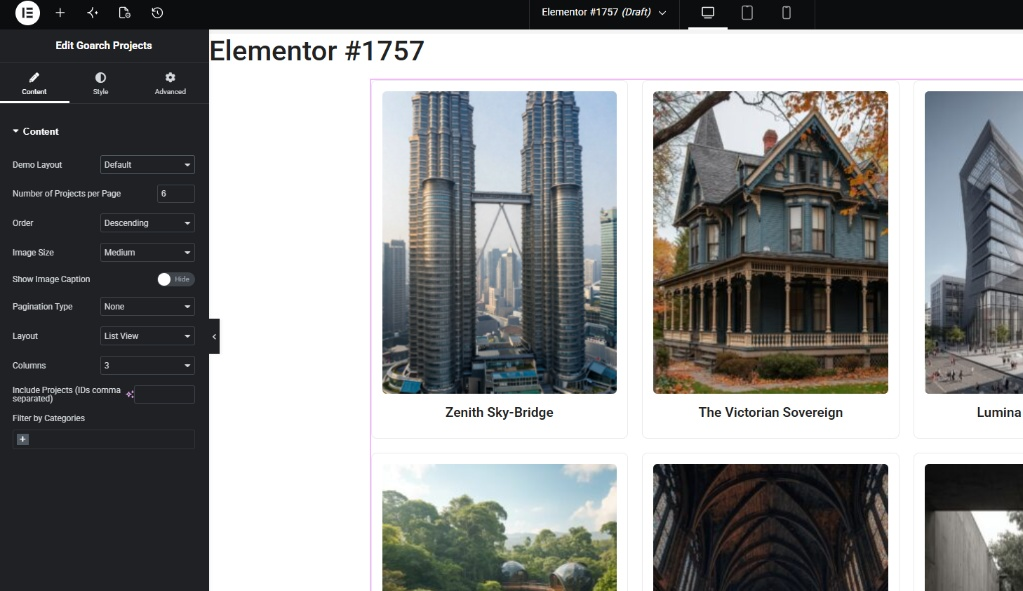Click the Zenith Sky-Bridge title
Screen dimensions: 1023x591
499,412
